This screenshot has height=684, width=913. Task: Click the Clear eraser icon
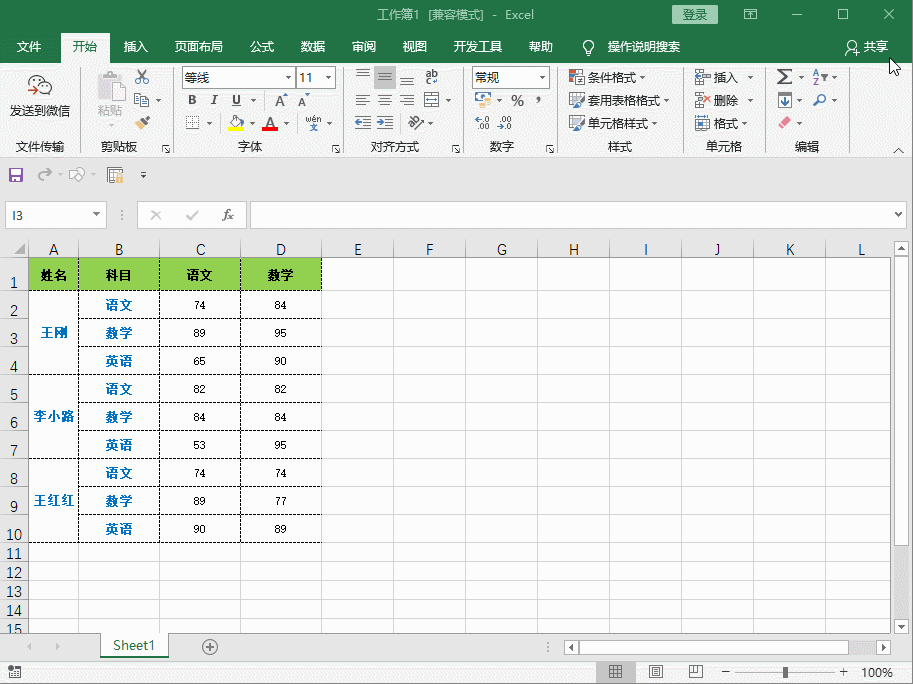point(784,123)
